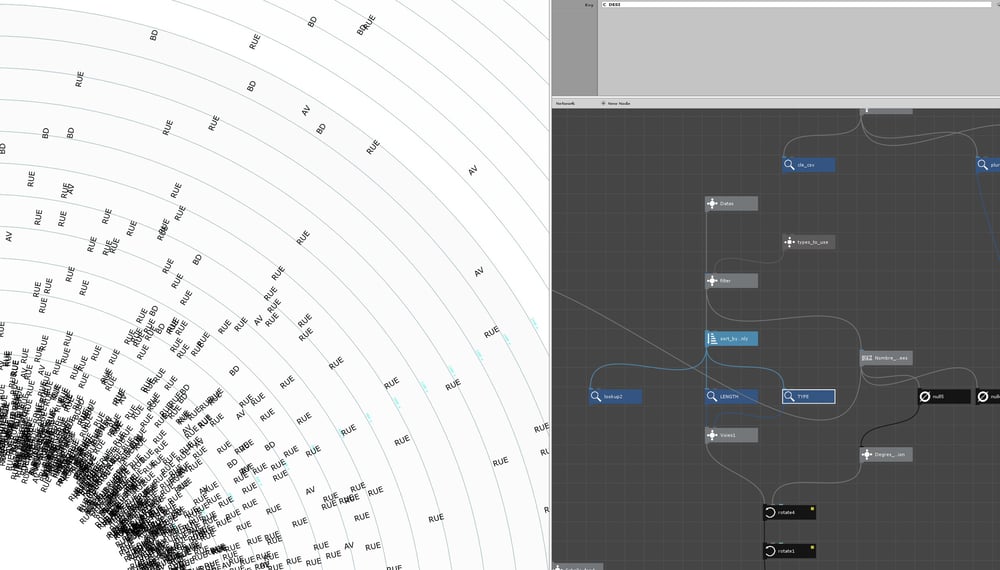
Task: Select the sort_by node icon
Action: tap(712, 339)
